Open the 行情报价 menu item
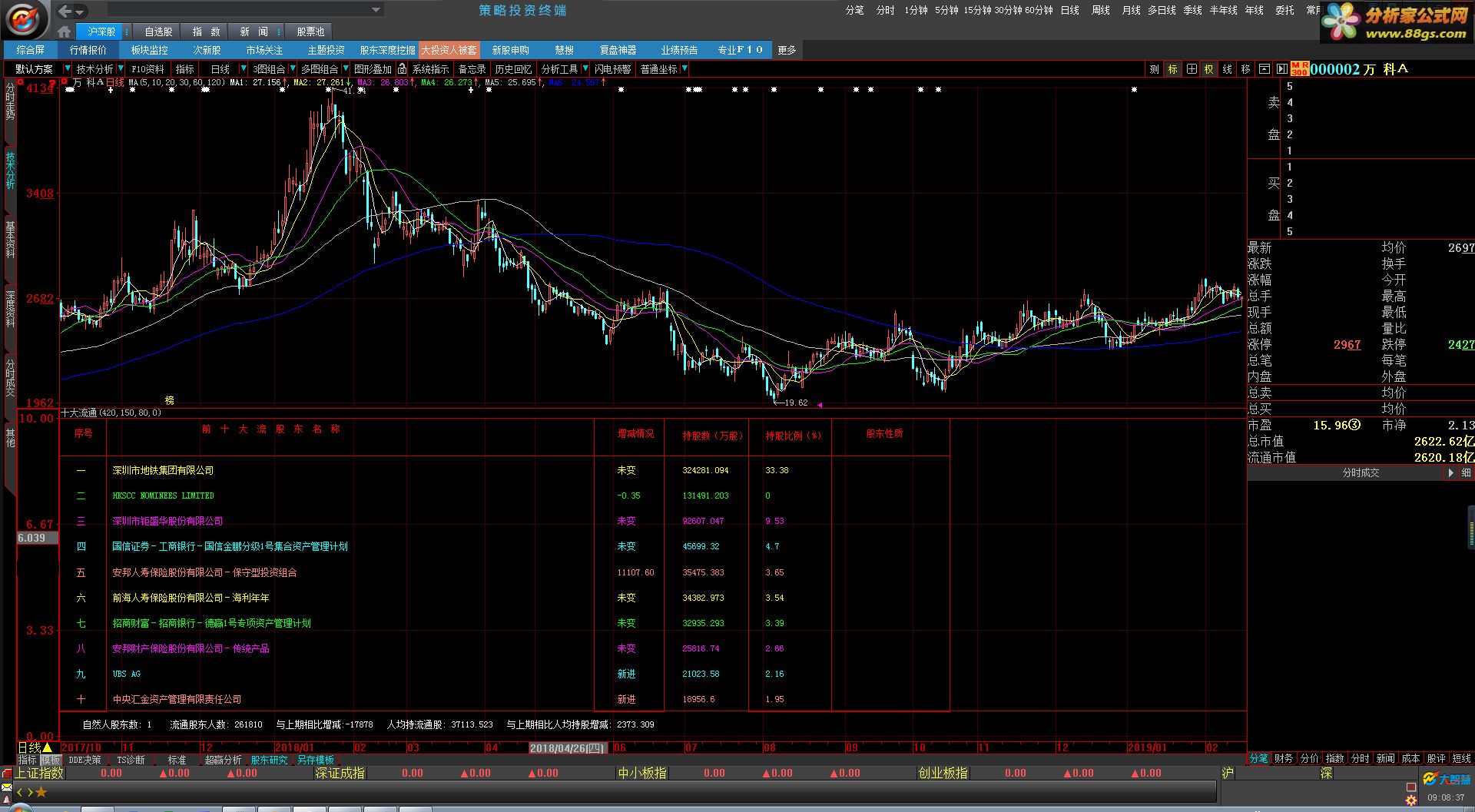1475x812 pixels. (x=88, y=50)
